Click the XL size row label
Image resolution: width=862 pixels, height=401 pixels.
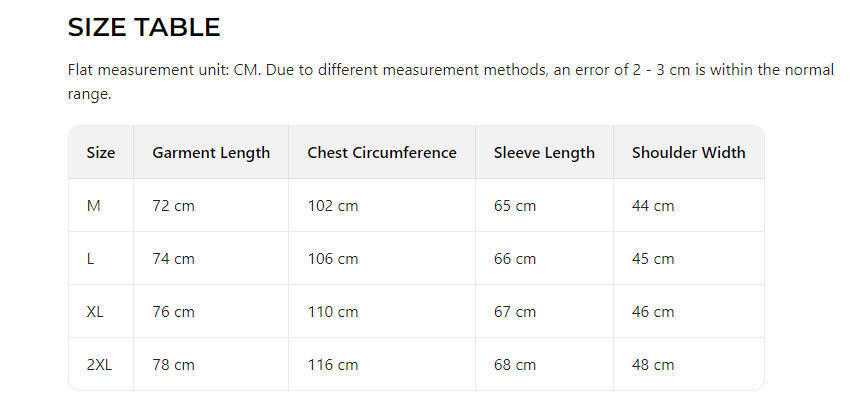95,312
